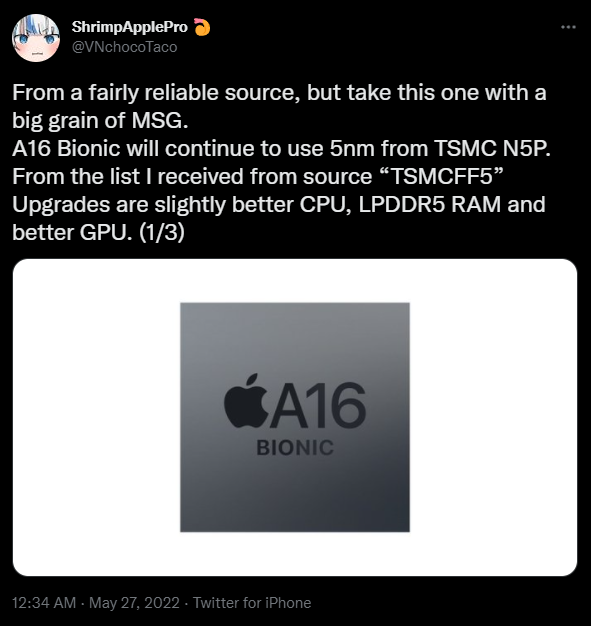Click the ShrimpApplePro profile avatar
This screenshot has width=591, height=626.
(36, 38)
